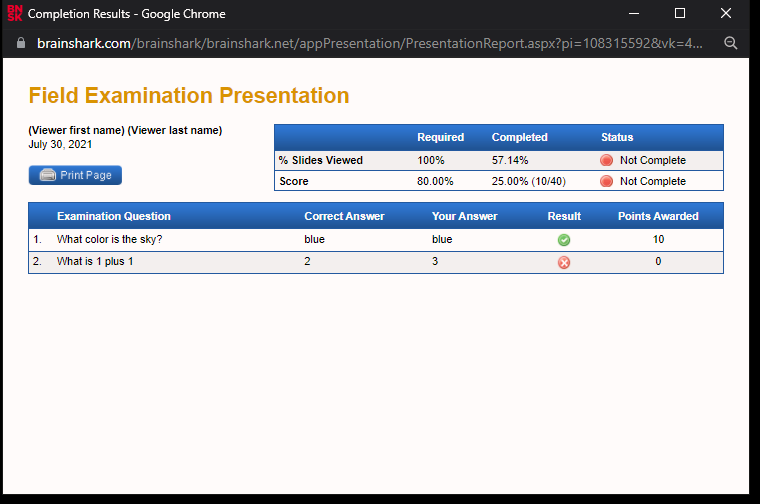This screenshot has height=504, width=760.
Task: Click the Status column header
Action: [617, 137]
